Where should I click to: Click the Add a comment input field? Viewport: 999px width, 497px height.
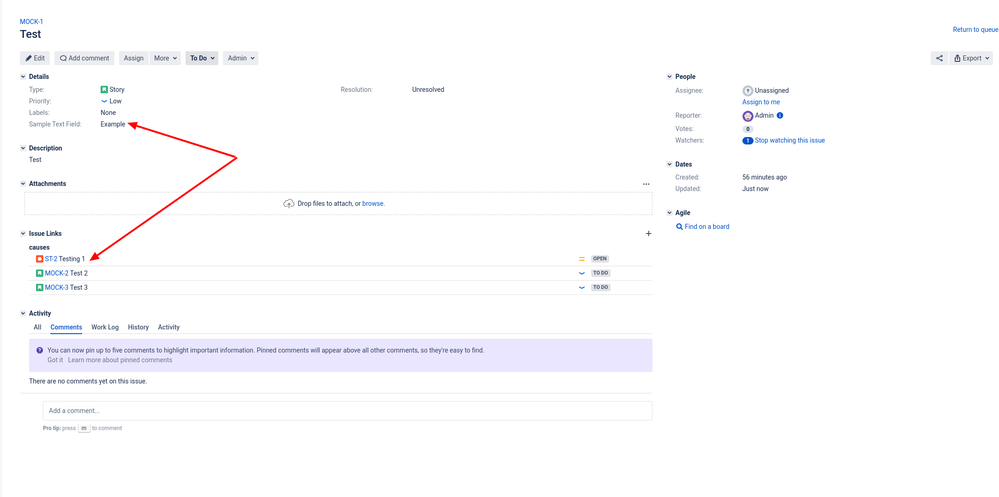[347, 411]
